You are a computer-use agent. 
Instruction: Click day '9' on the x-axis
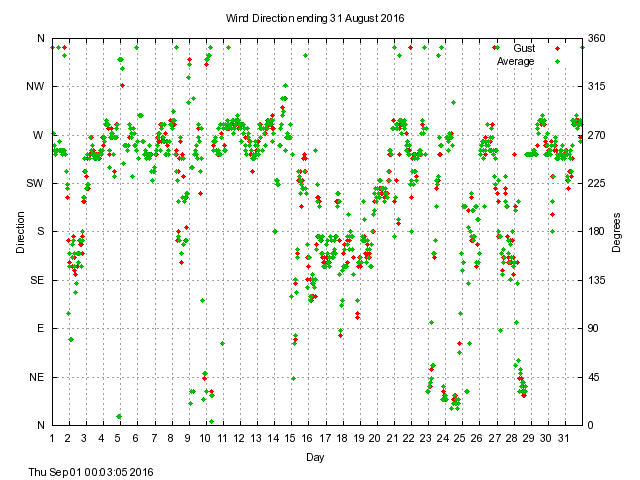tap(187, 438)
